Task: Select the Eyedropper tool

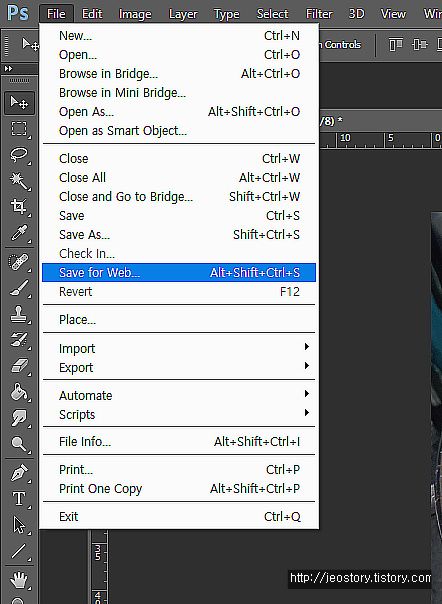Action: [19, 233]
